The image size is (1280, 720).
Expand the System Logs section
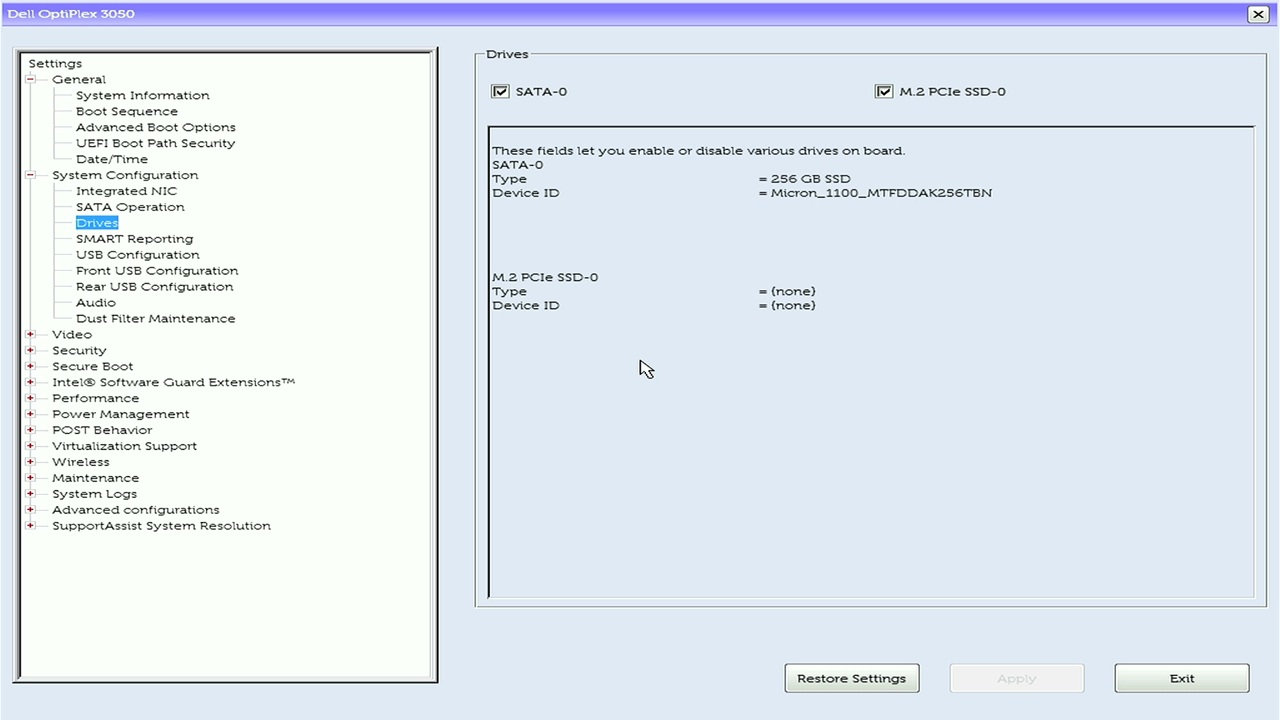tap(30, 494)
